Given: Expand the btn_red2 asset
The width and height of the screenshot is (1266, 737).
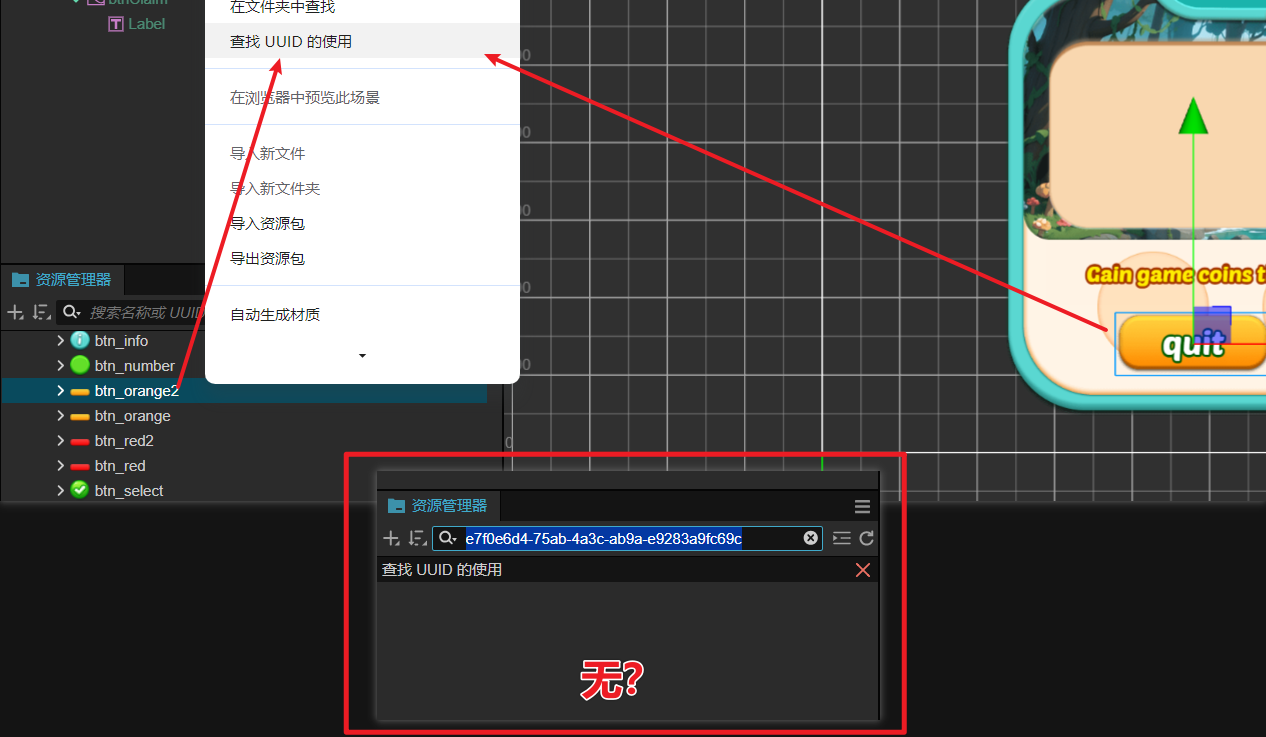Looking at the screenshot, I should [60, 441].
